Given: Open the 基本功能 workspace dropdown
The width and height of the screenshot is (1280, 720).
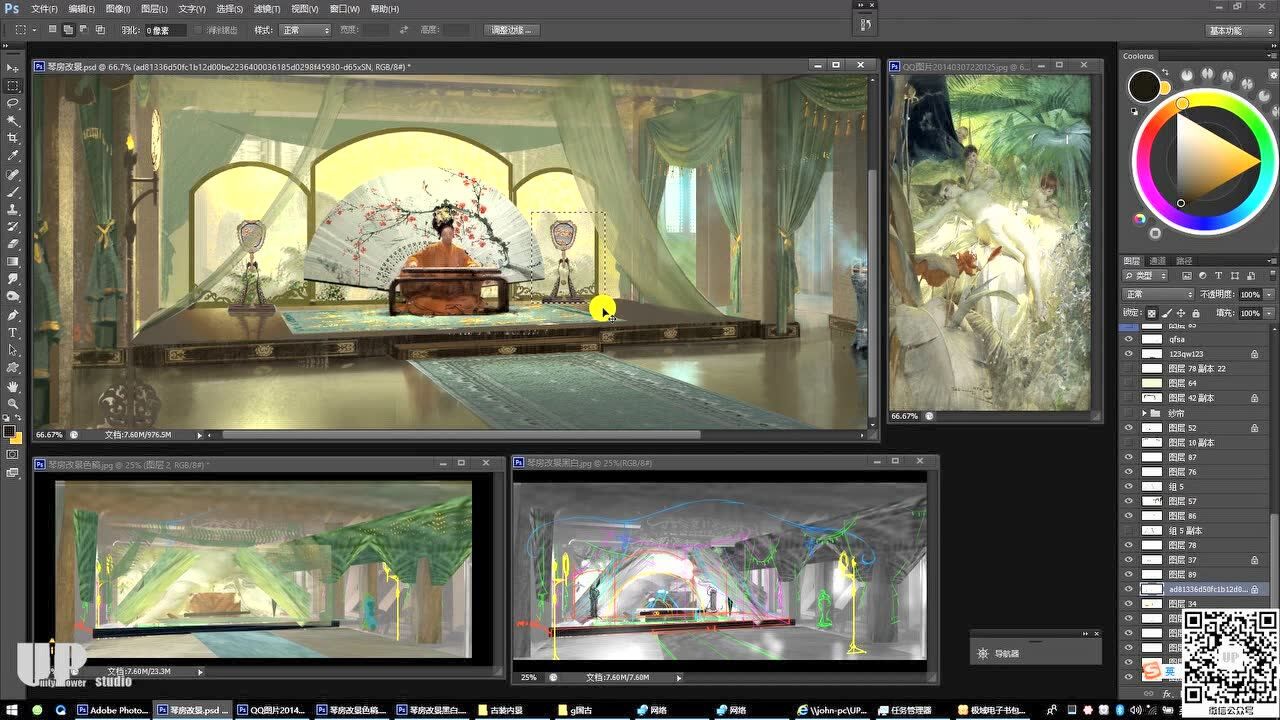Looking at the screenshot, I should point(1238,30).
